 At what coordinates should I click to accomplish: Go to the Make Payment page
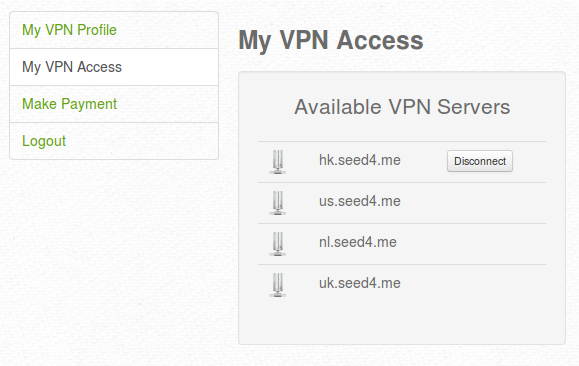69,104
